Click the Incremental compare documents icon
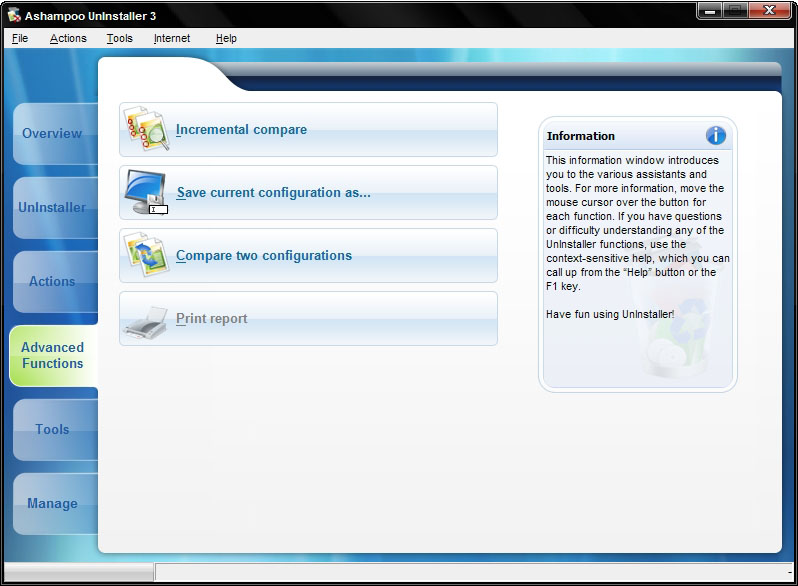Viewport: 798px width, 586px height. coord(146,129)
